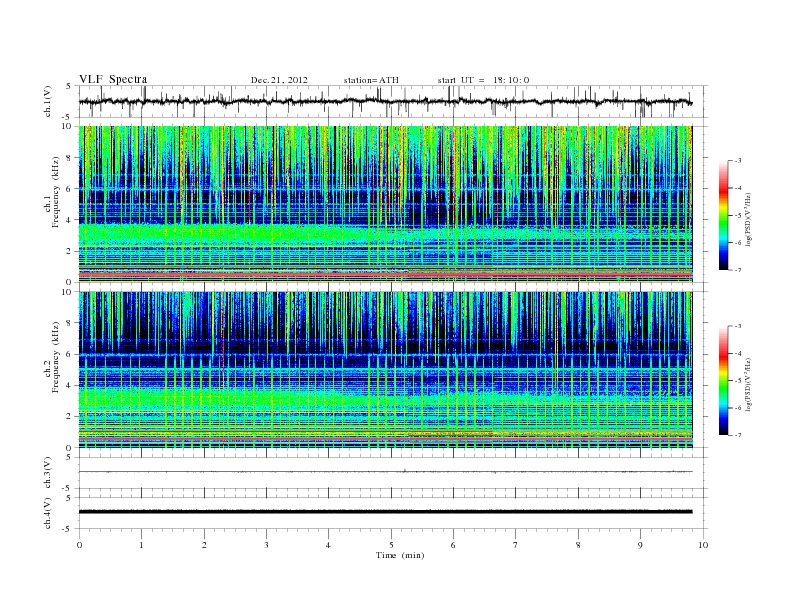This screenshot has height=612, width=792.
Task: Select the "ch.3(V)" axis label
Action: 48,473
